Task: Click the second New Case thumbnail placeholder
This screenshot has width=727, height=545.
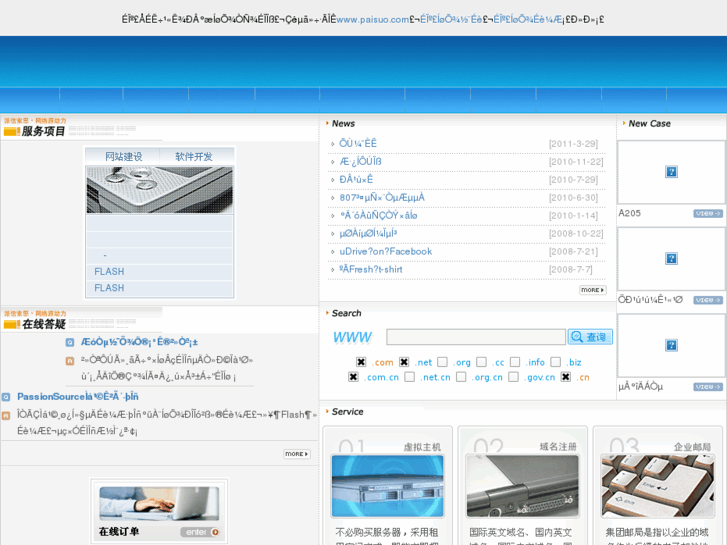Action: coord(671,259)
